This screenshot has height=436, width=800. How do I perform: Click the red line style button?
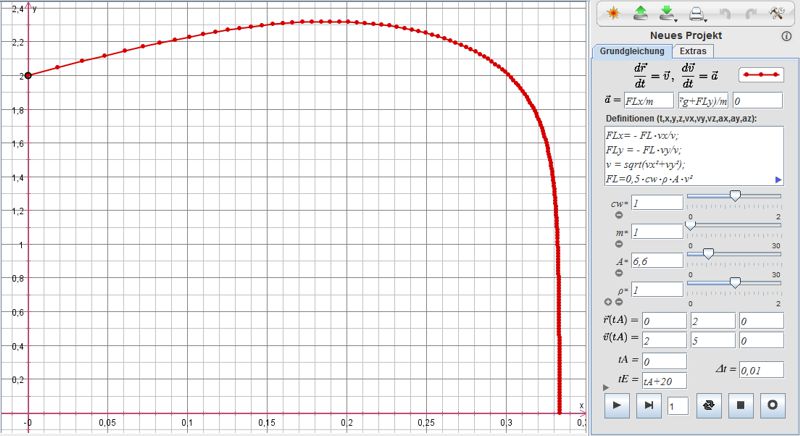tap(761, 75)
